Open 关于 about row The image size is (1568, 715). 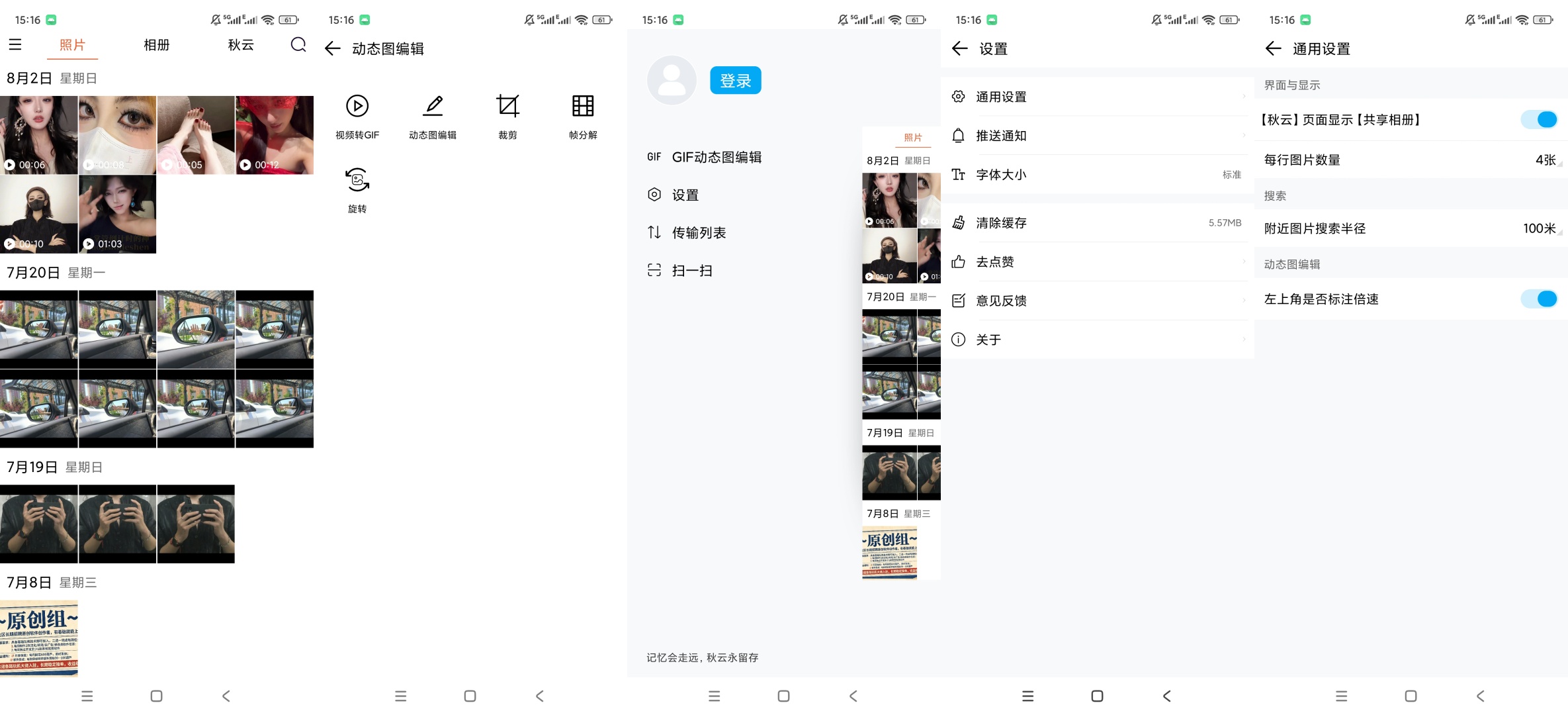point(1098,340)
